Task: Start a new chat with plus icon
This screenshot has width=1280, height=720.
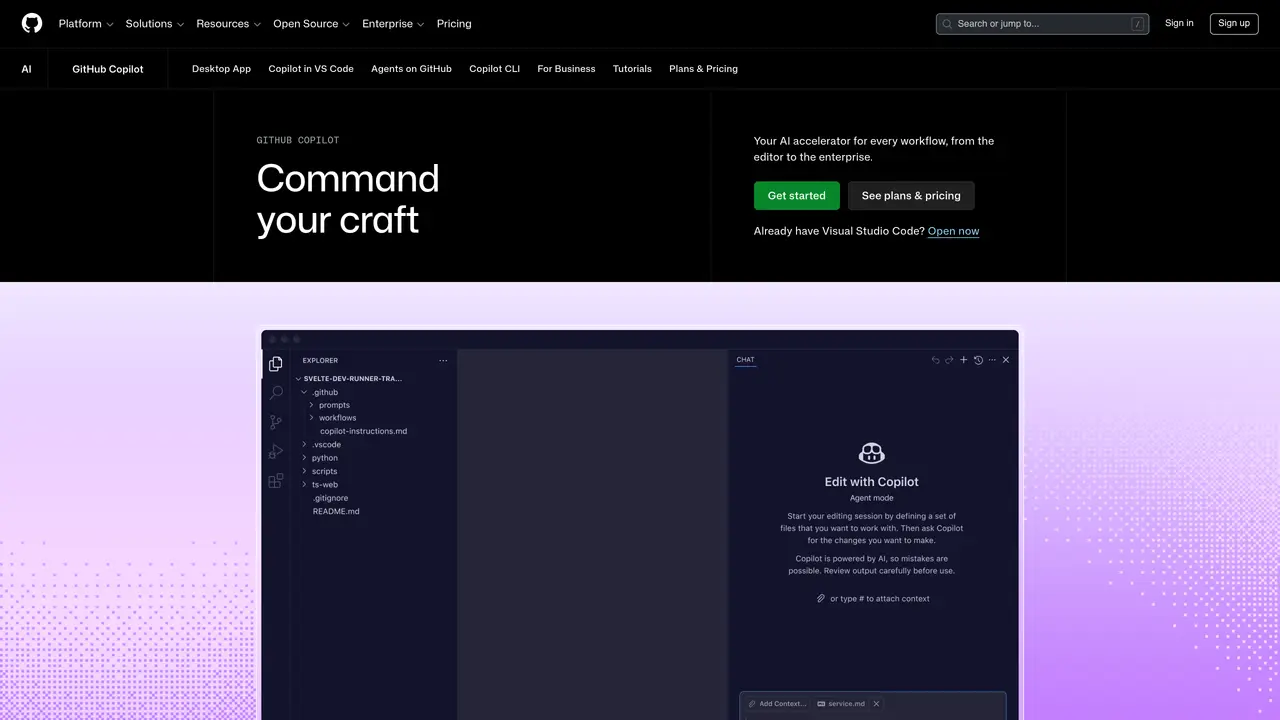Action: (x=964, y=360)
